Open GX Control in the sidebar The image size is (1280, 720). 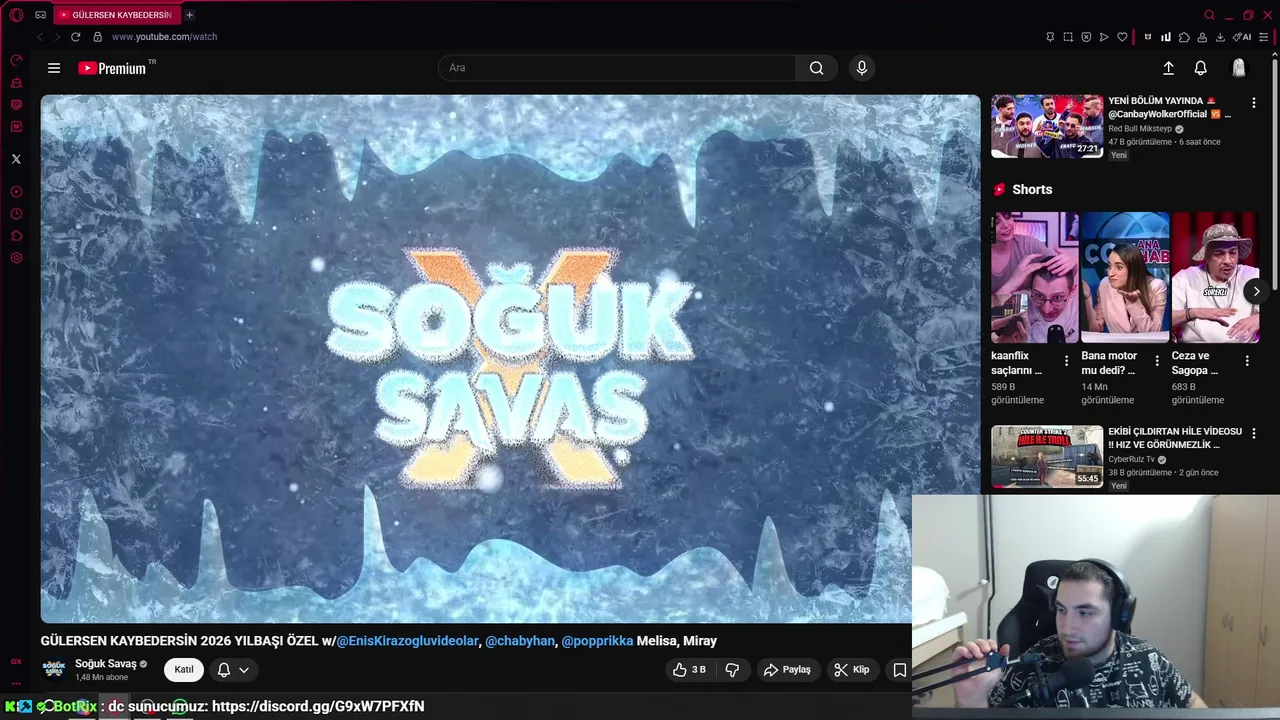coord(16,60)
